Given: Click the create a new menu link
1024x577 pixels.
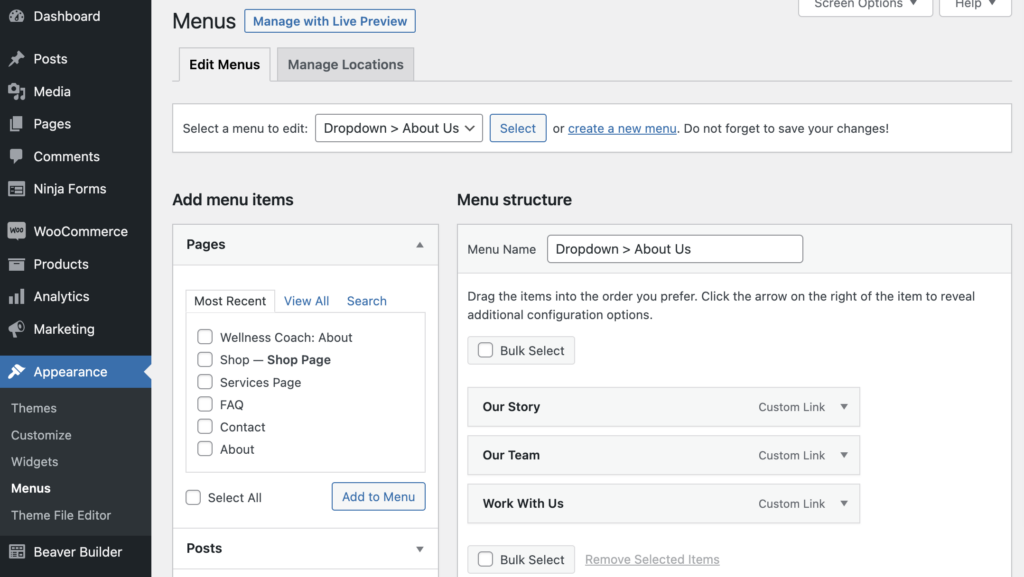Looking at the screenshot, I should pos(622,128).
